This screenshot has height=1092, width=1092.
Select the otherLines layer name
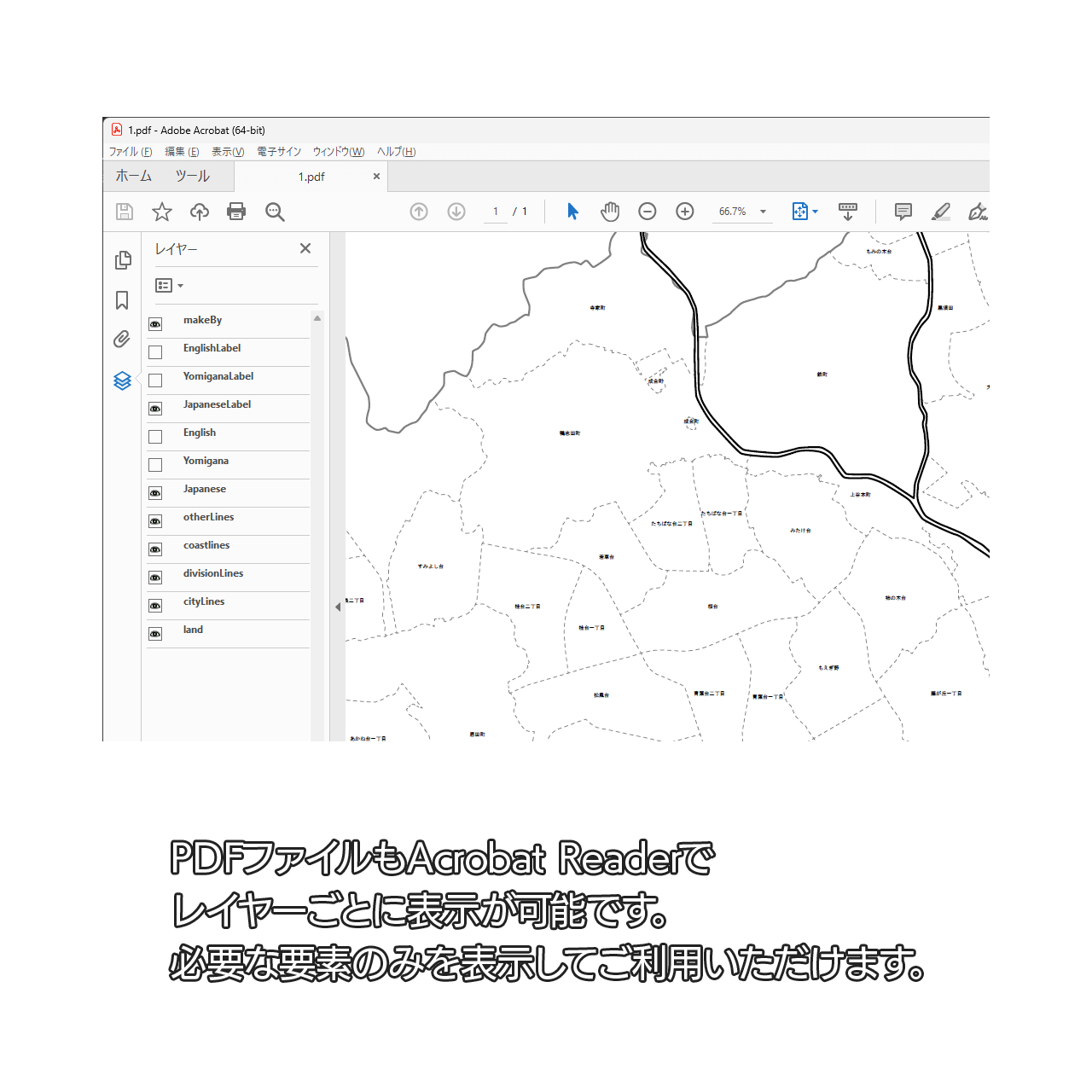pos(208,517)
